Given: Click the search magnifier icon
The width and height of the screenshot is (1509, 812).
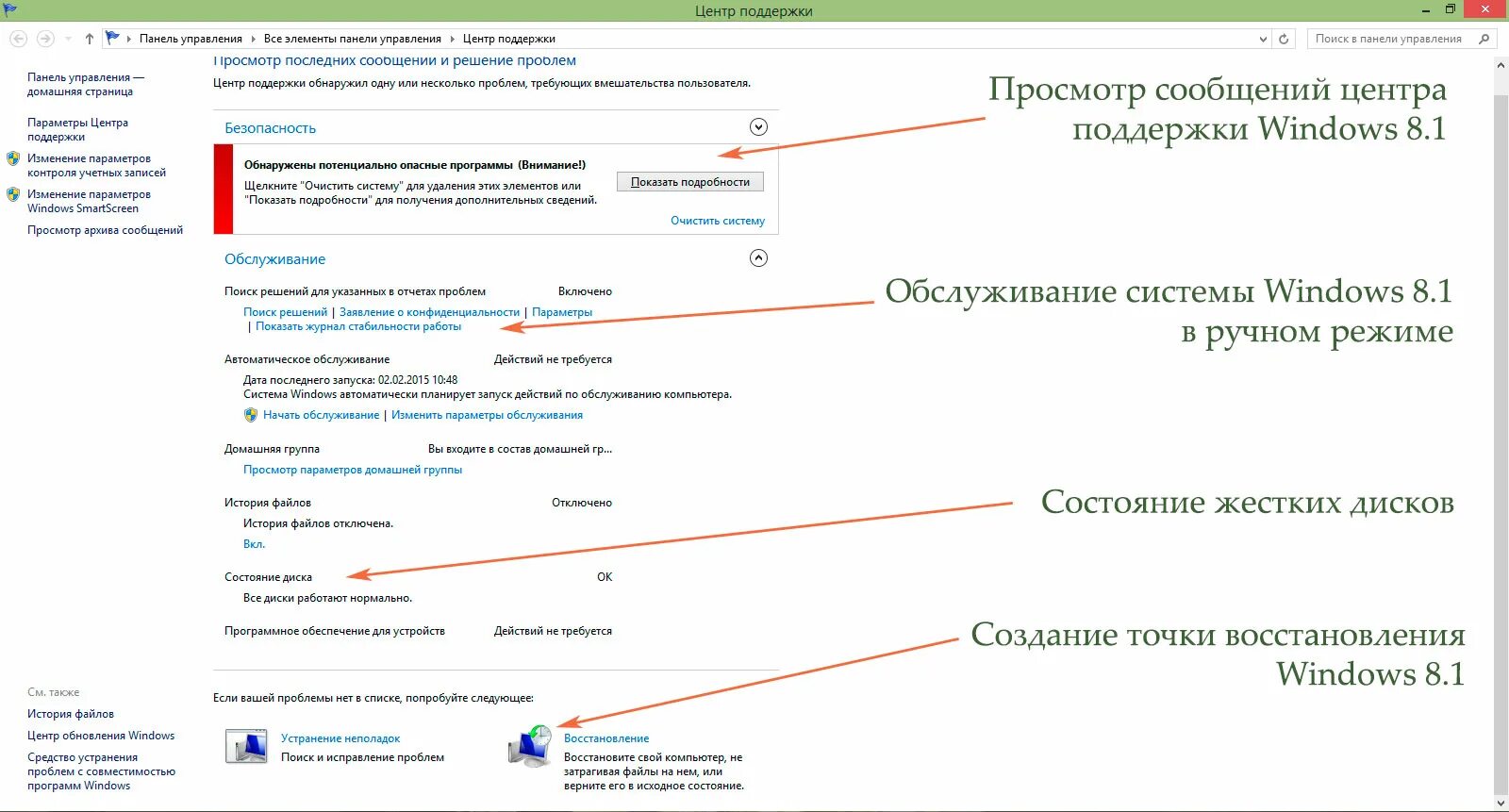Looking at the screenshot, I should tap(1484, 39).
